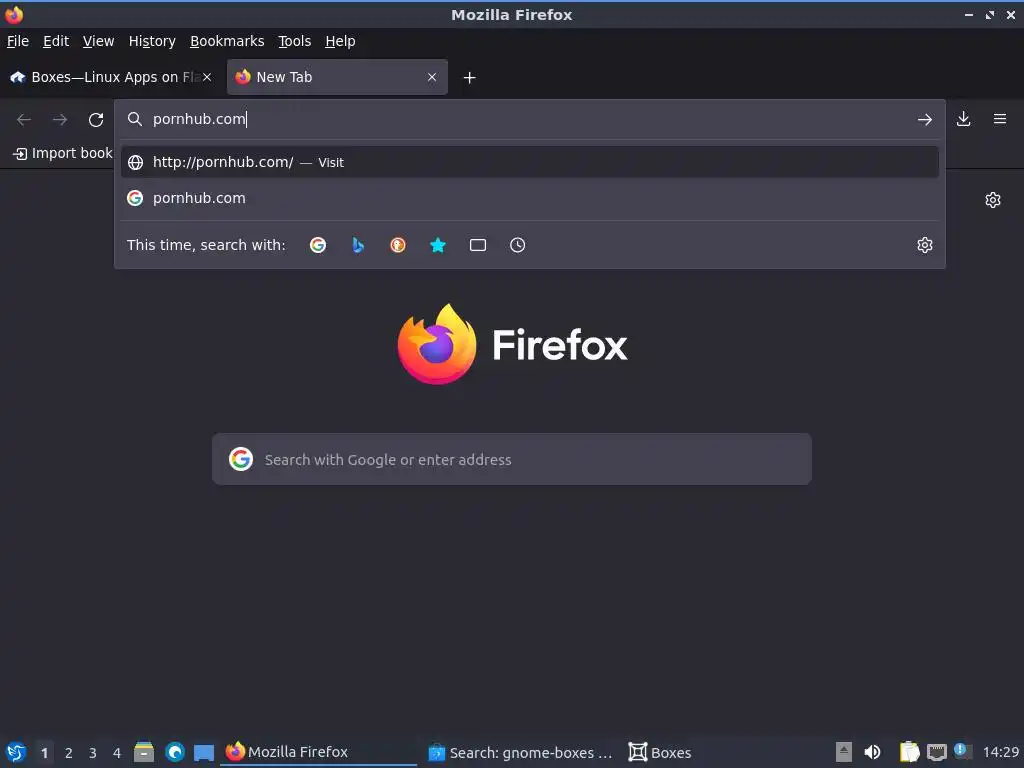The image size is (1024, 768).
Task: Open a new tab with plus button
Action: 470,78
